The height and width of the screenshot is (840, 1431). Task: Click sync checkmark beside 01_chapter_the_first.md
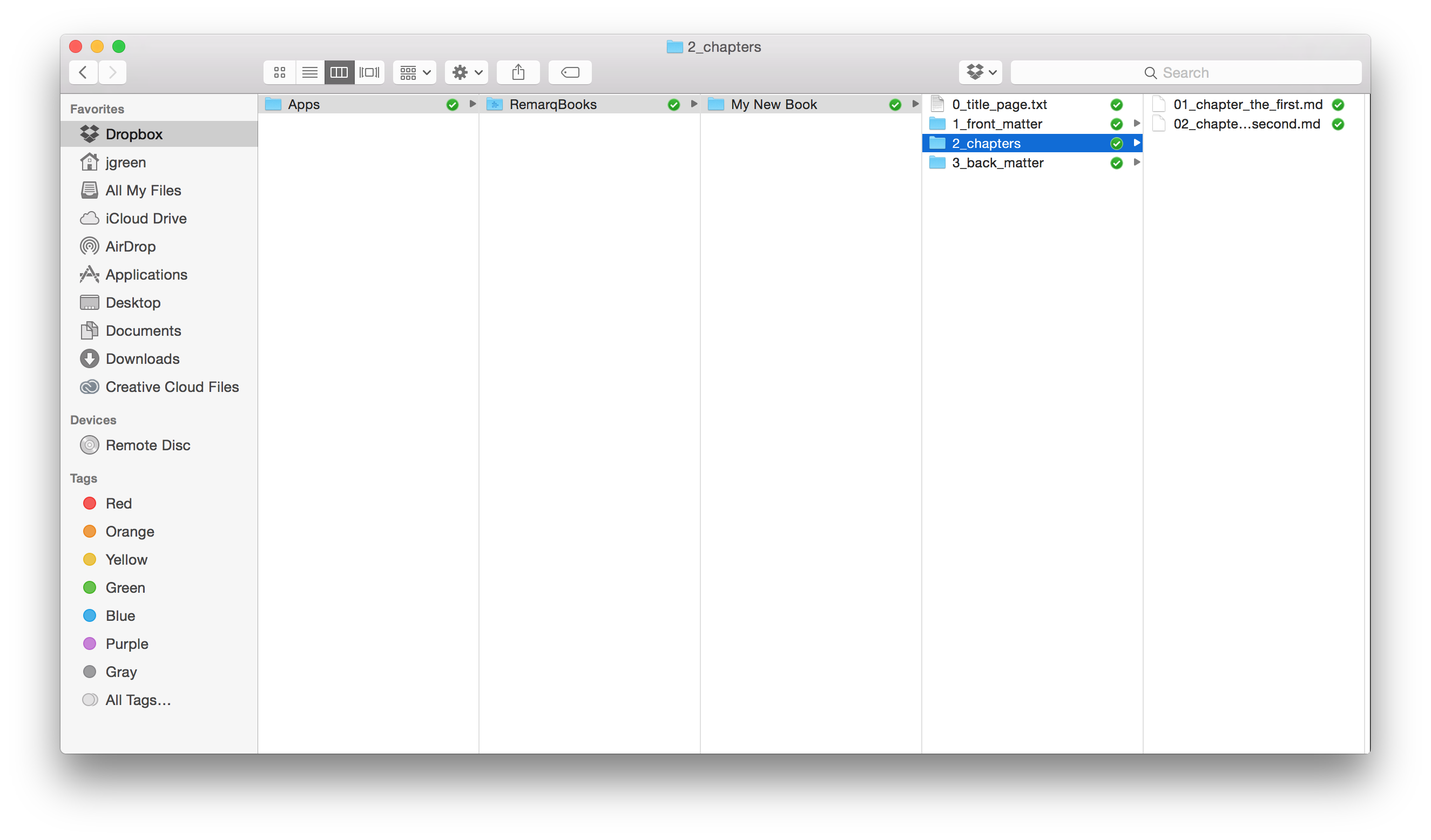click(x=1338, y=104)
